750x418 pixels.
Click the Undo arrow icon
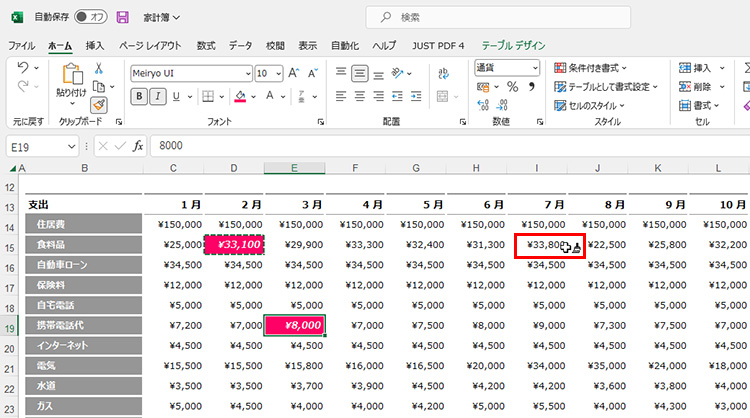point(24,68)
